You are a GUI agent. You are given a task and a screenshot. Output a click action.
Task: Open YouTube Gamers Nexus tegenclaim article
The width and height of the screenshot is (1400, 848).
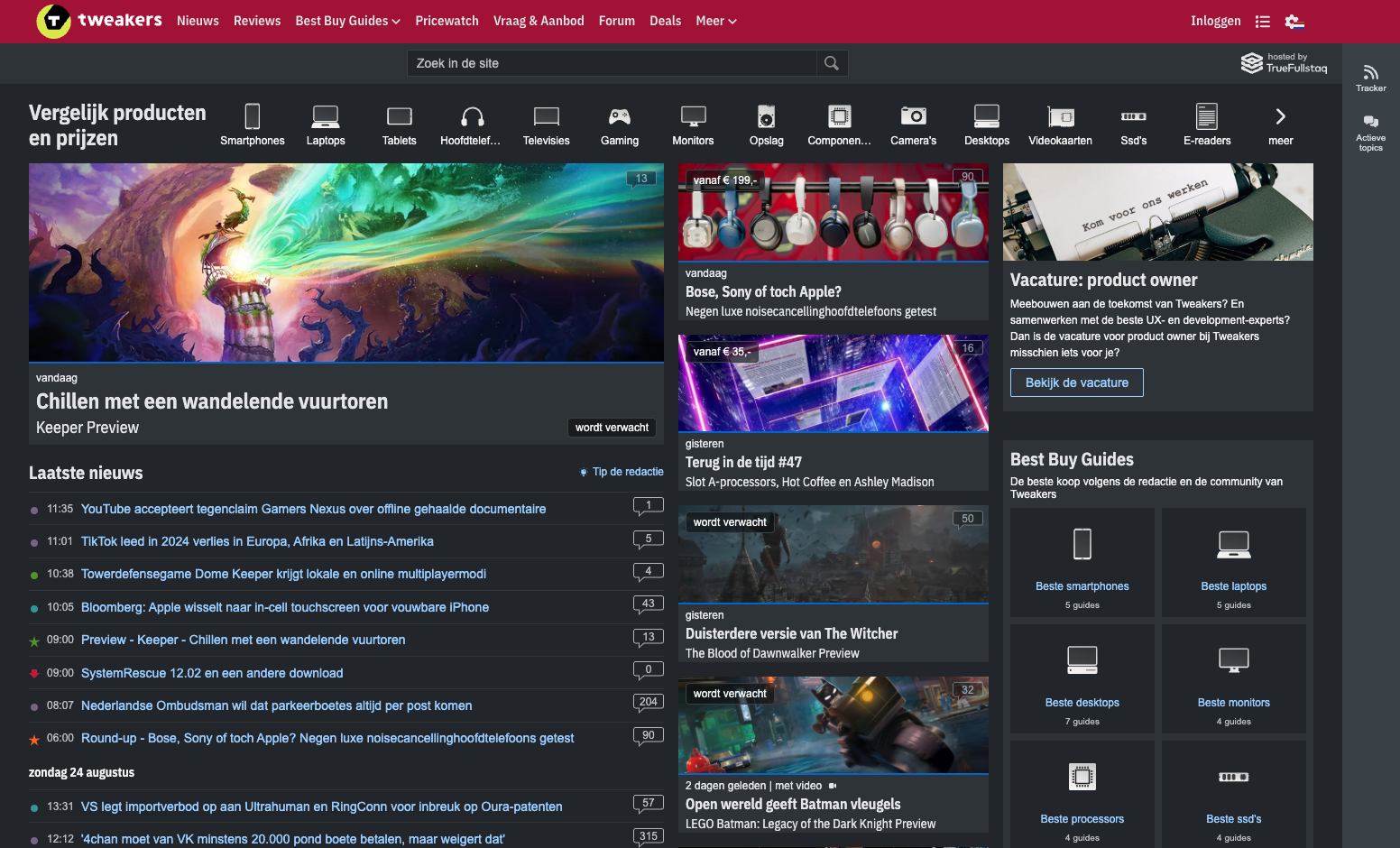(313, 509)
